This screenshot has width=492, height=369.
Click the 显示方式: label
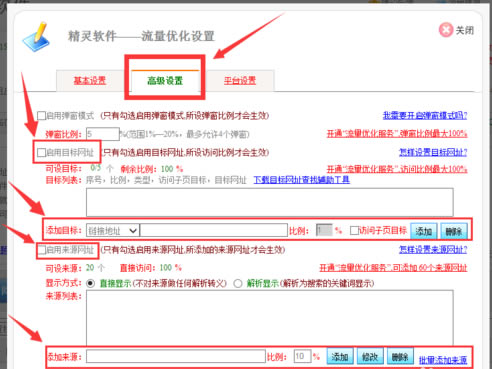(64, 283)
